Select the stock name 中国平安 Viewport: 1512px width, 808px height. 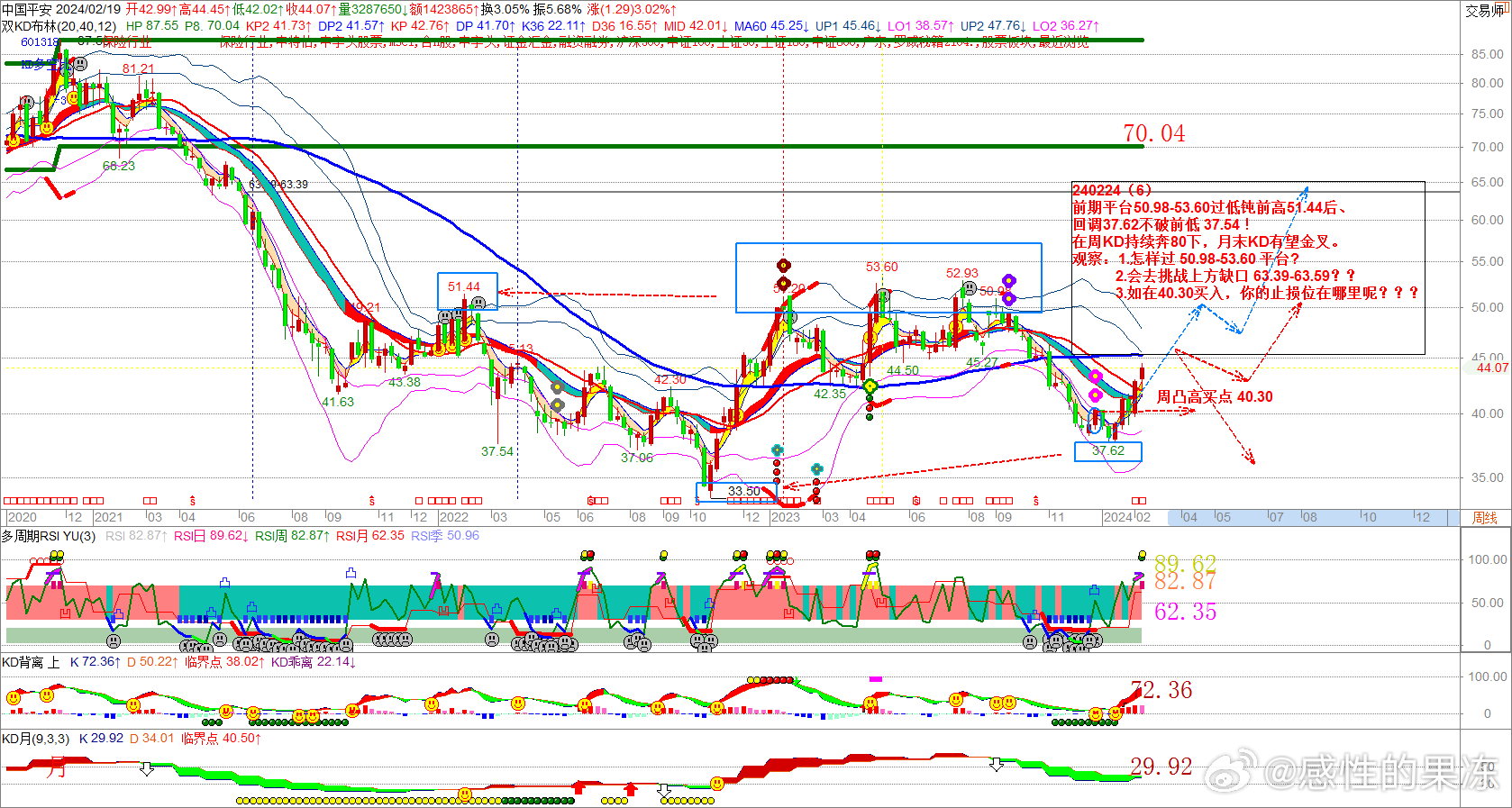click(x=27, y=9)
